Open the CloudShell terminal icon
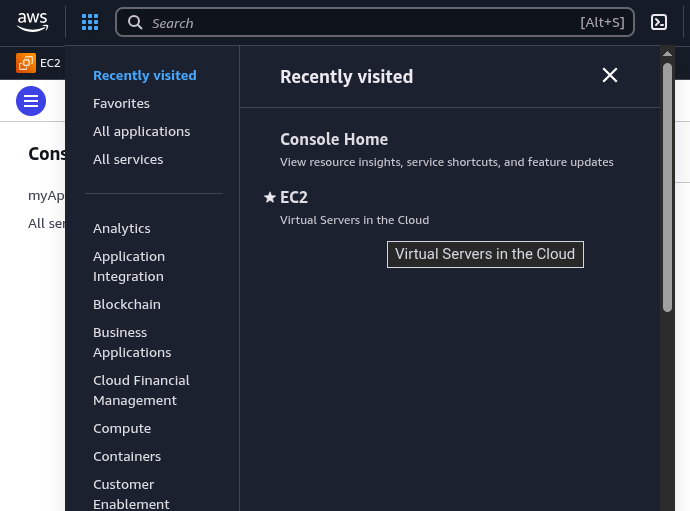 (659, 22)
